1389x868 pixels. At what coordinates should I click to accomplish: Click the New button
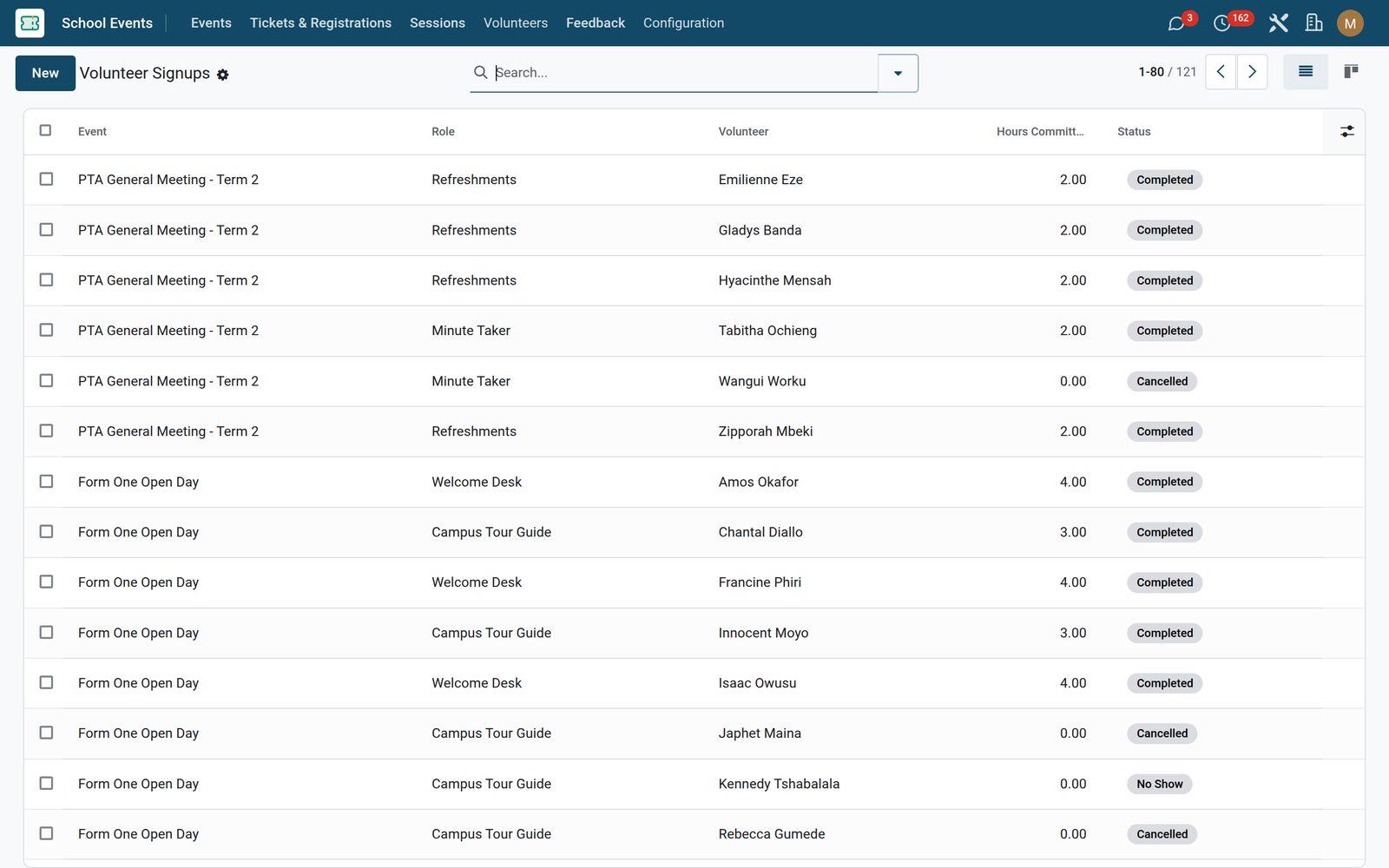pos(45,73)
